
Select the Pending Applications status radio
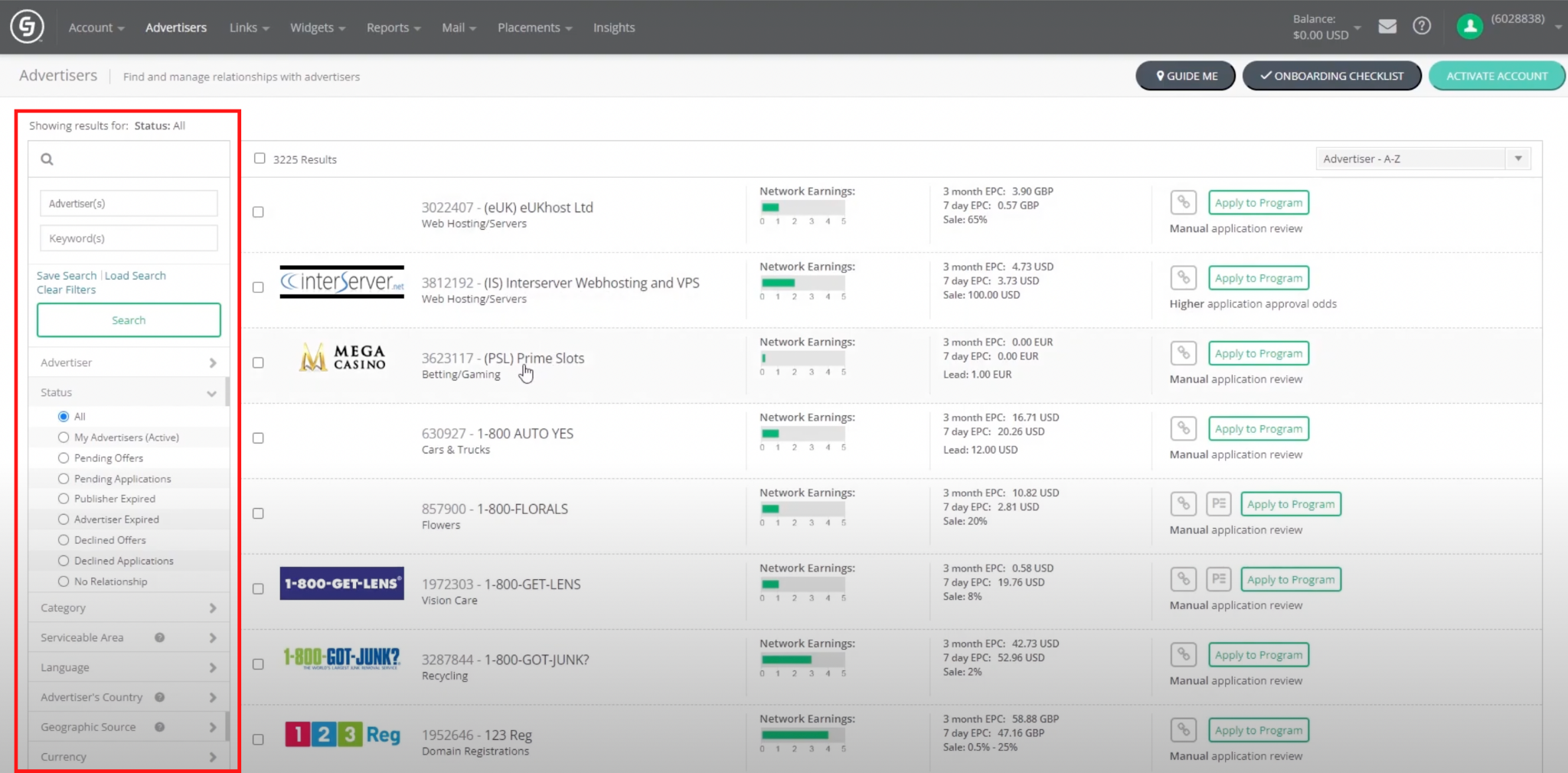pyautogui.click(x=64, y=479)
